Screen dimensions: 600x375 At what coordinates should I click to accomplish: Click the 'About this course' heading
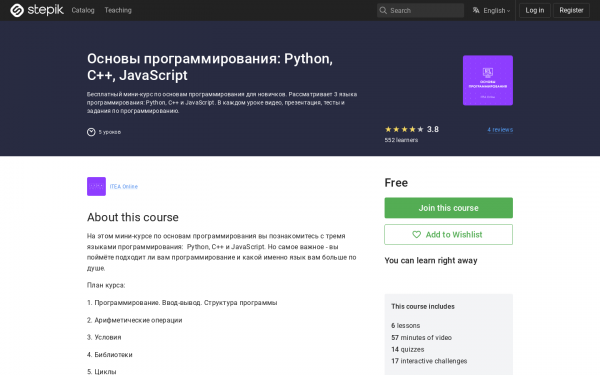click(133, 217)
